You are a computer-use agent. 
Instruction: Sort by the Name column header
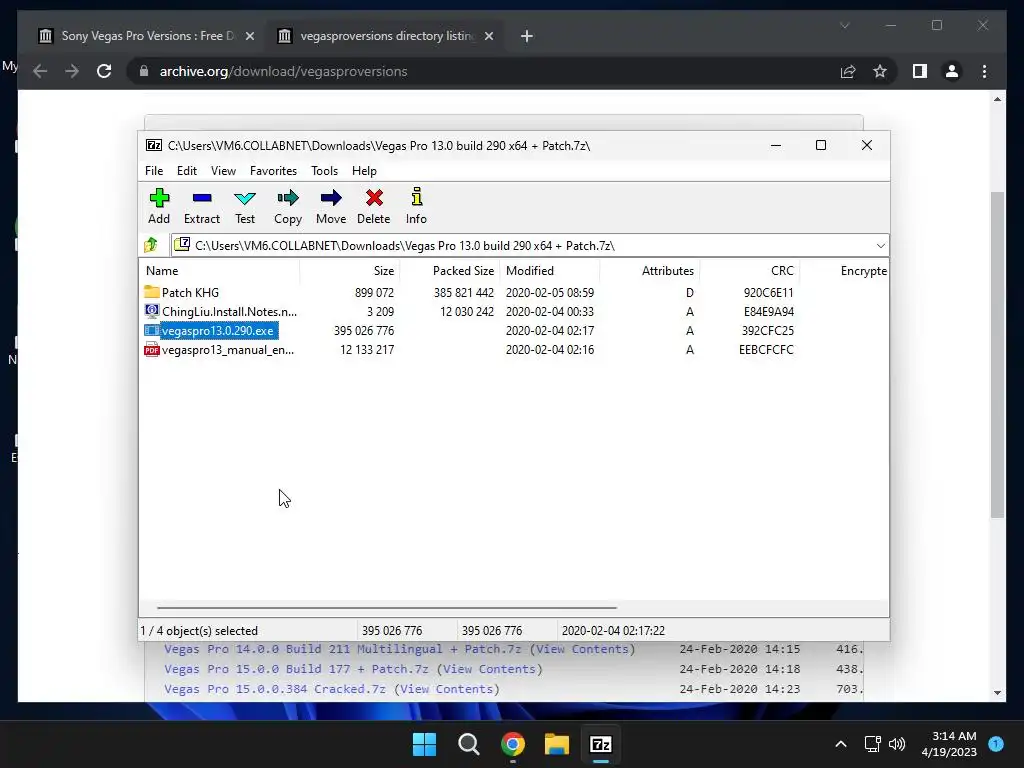point(219,270)
